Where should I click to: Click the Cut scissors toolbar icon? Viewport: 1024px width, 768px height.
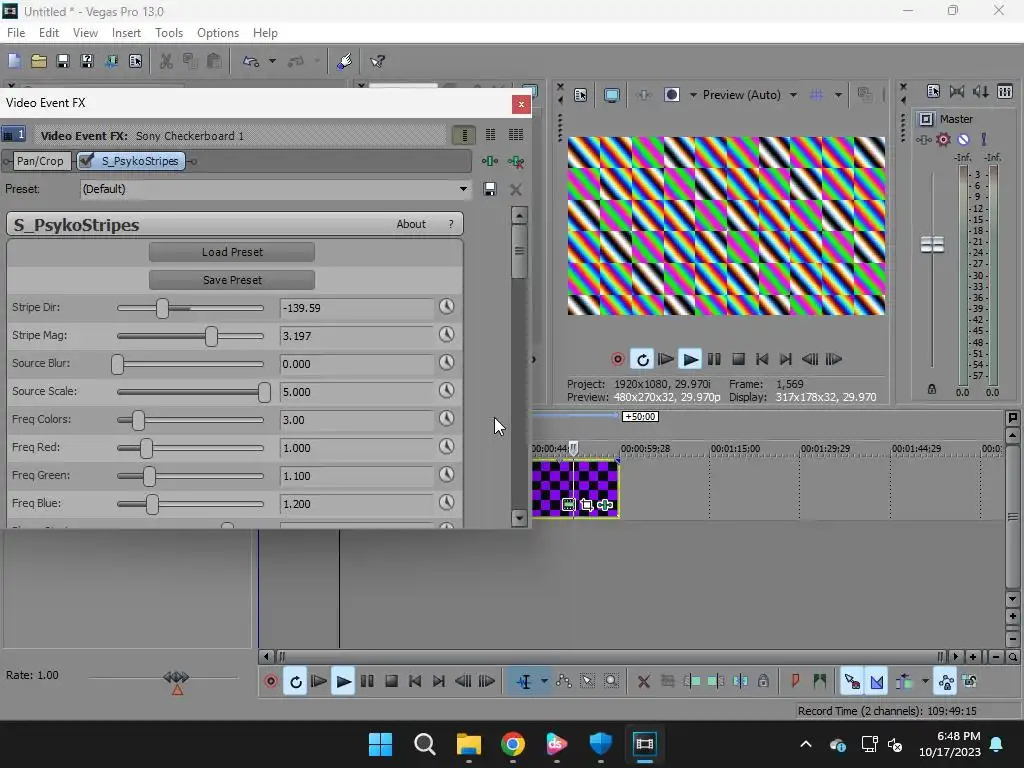click(167, 61)
